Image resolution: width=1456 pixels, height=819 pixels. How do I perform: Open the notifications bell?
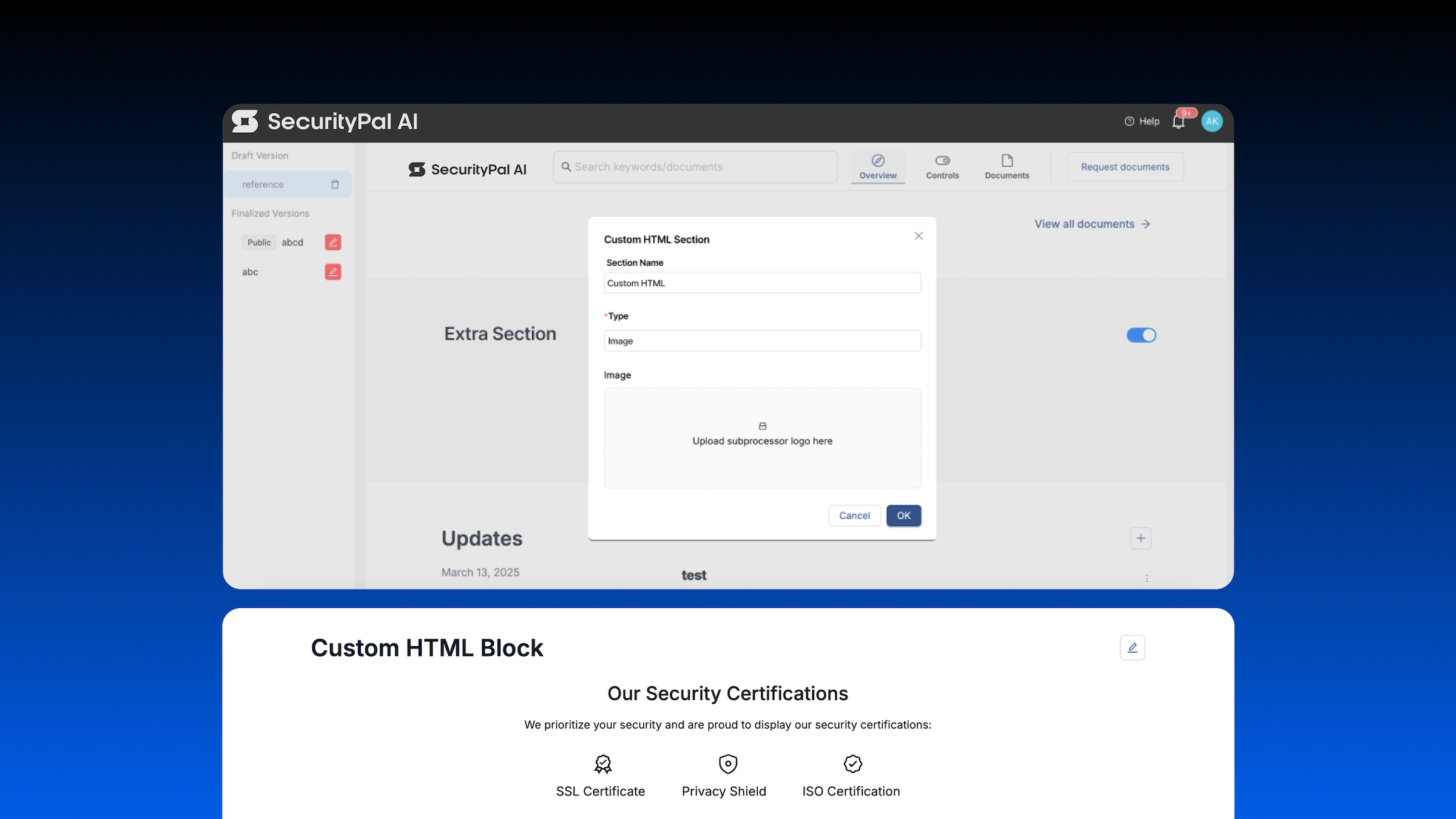(x=1179, y=121)
